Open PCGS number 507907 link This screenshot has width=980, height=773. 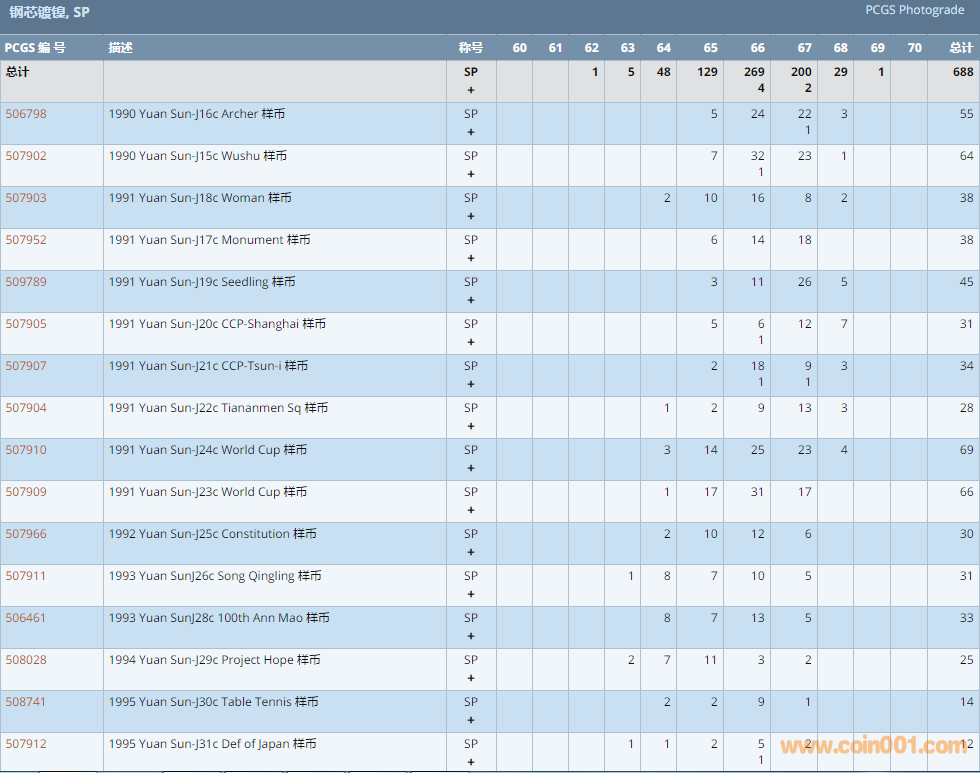click(26, 366)
